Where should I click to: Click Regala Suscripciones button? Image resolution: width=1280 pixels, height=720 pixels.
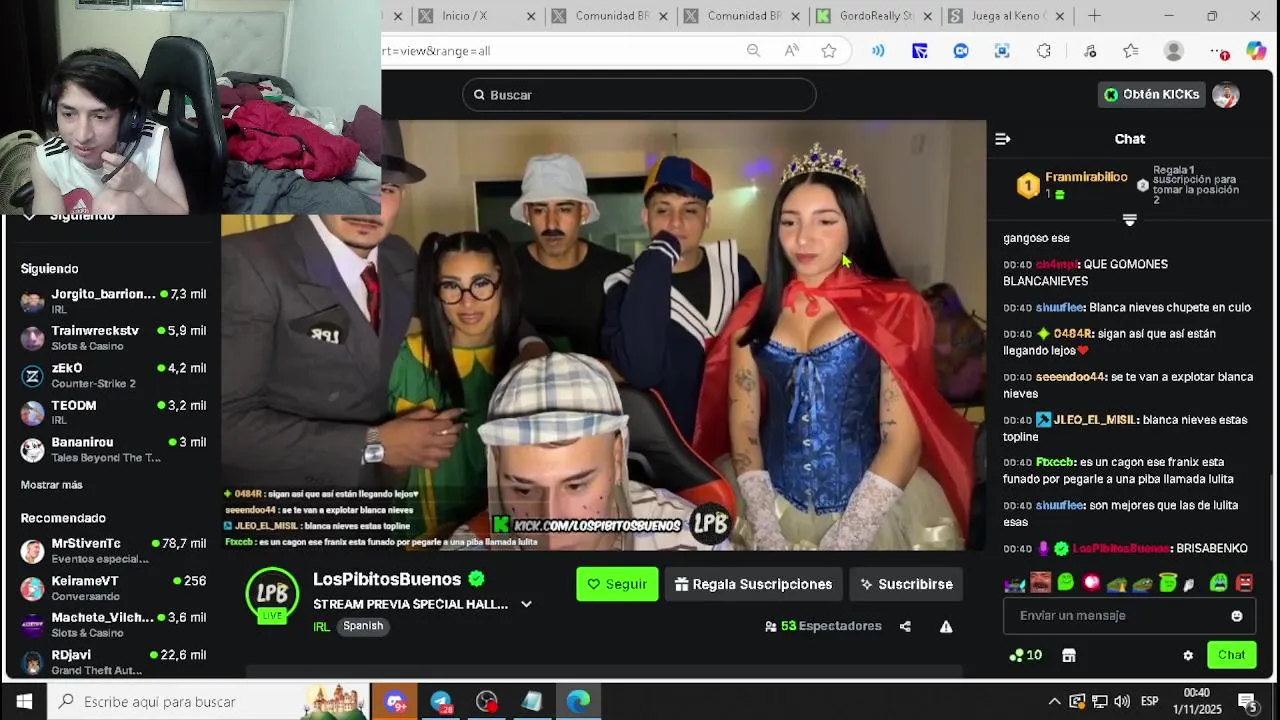click(x=754, y=585)
